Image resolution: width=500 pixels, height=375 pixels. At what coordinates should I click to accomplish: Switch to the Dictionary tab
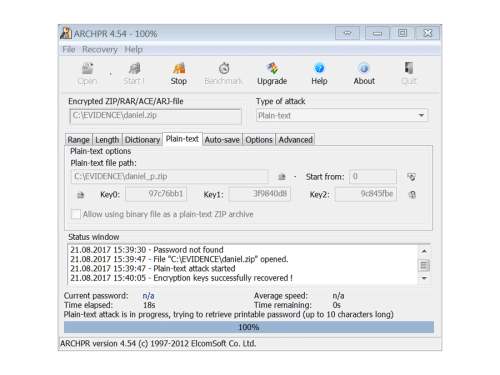tap(142, 140)
